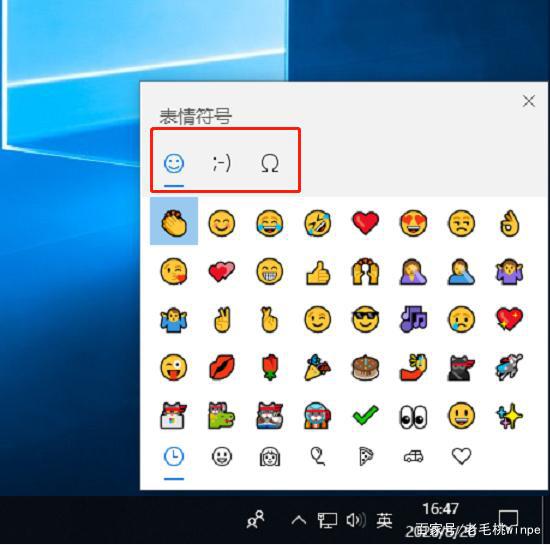Image resolution: width=550 pixels, height=545 pixels.
Task: Insert the sparkling heart emoji
Action: point(509,319)
